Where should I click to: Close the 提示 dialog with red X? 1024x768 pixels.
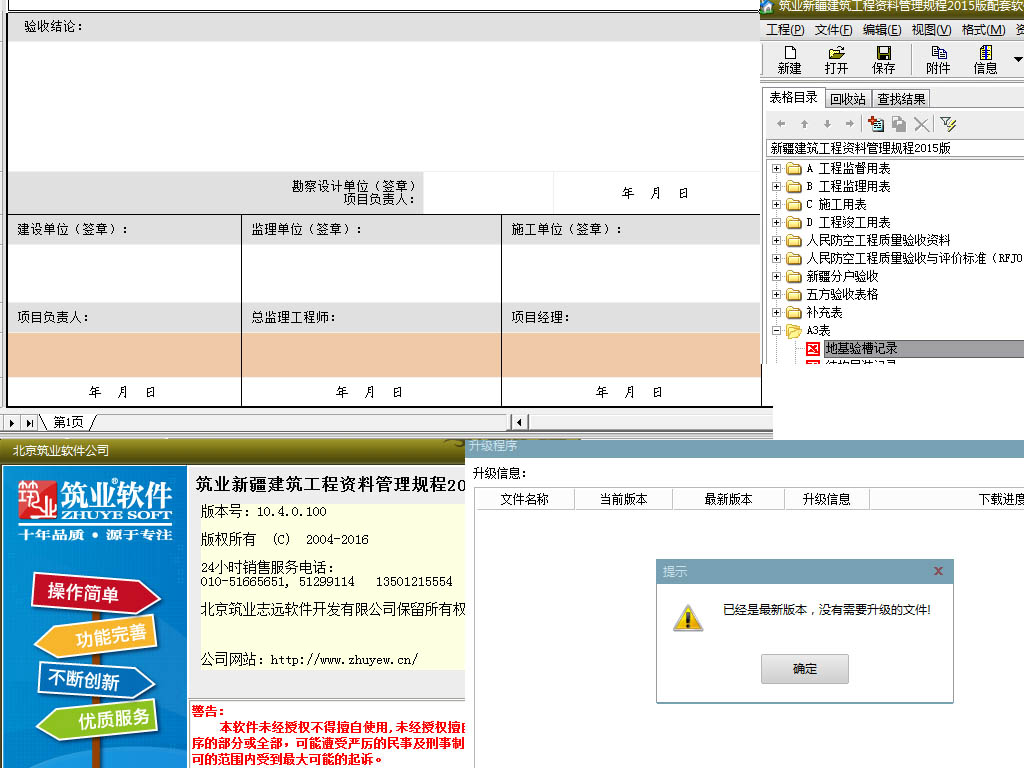[938, 571]
